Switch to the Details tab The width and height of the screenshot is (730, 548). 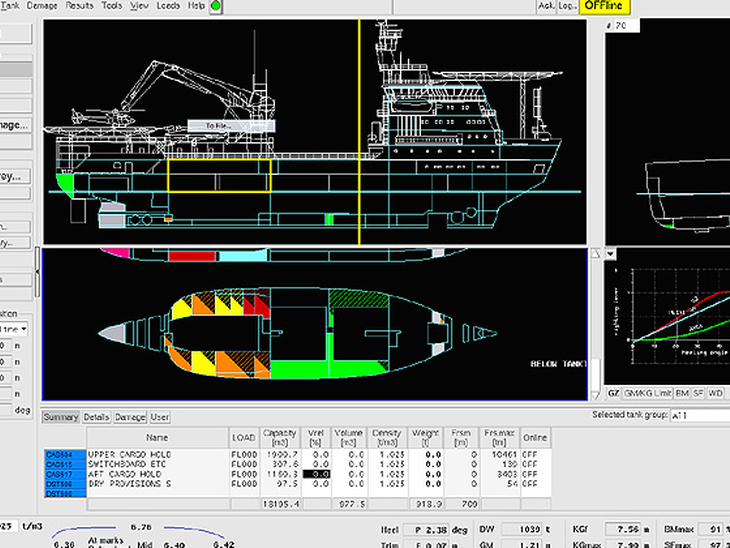pyautogui.click(x=96, y=417)
